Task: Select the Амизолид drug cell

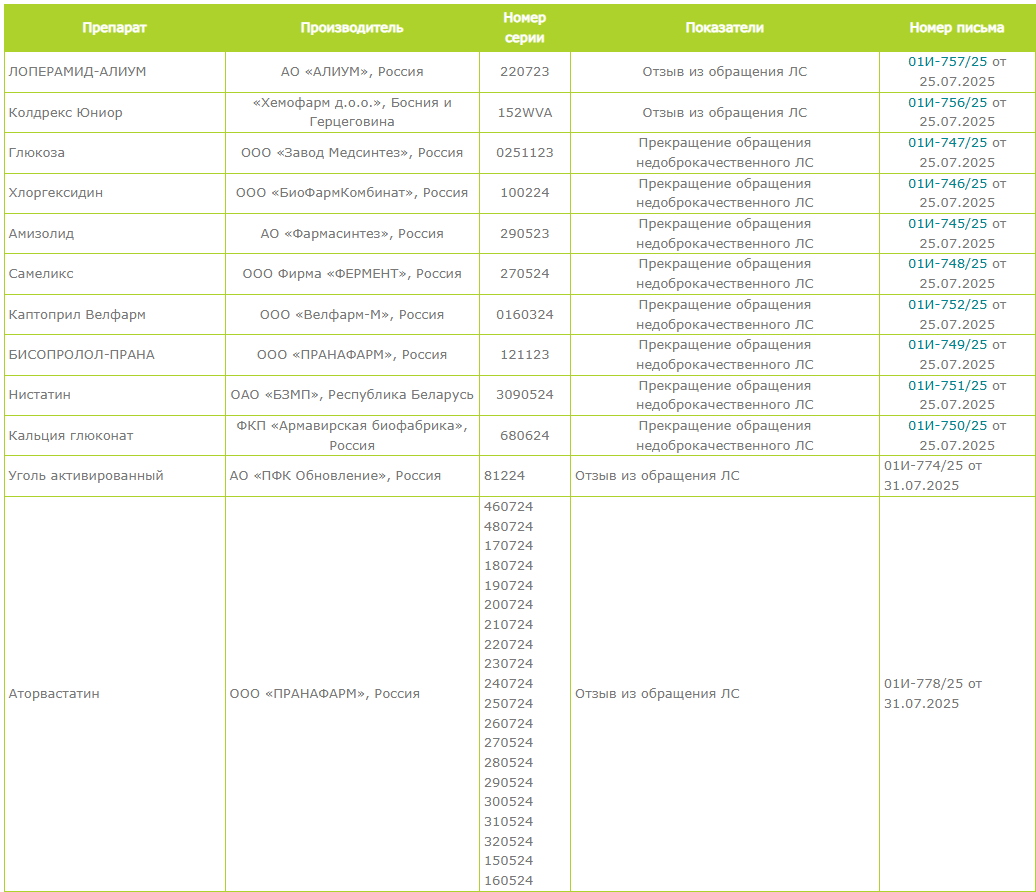Action: click(x=114, y=233)
